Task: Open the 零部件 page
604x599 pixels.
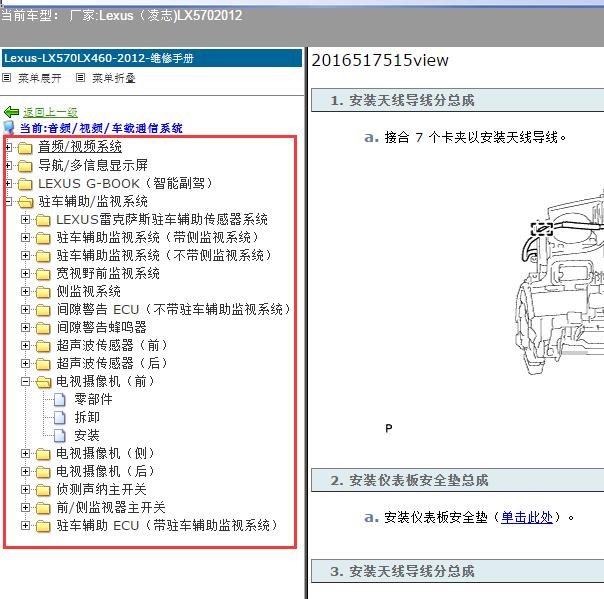Action: tap(93, 399)
